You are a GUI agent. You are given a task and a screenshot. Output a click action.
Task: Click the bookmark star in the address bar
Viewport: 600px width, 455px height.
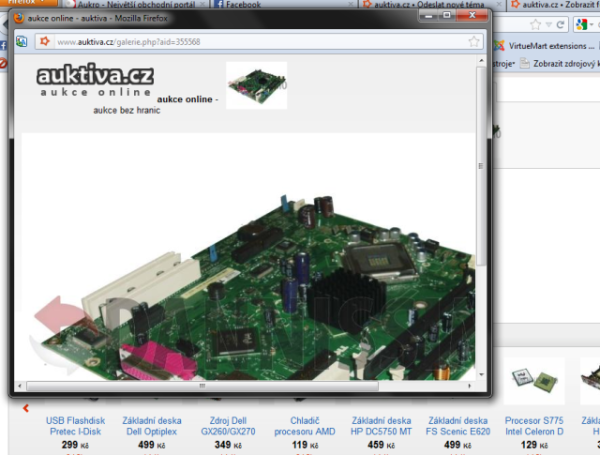(x=474, y=42)
